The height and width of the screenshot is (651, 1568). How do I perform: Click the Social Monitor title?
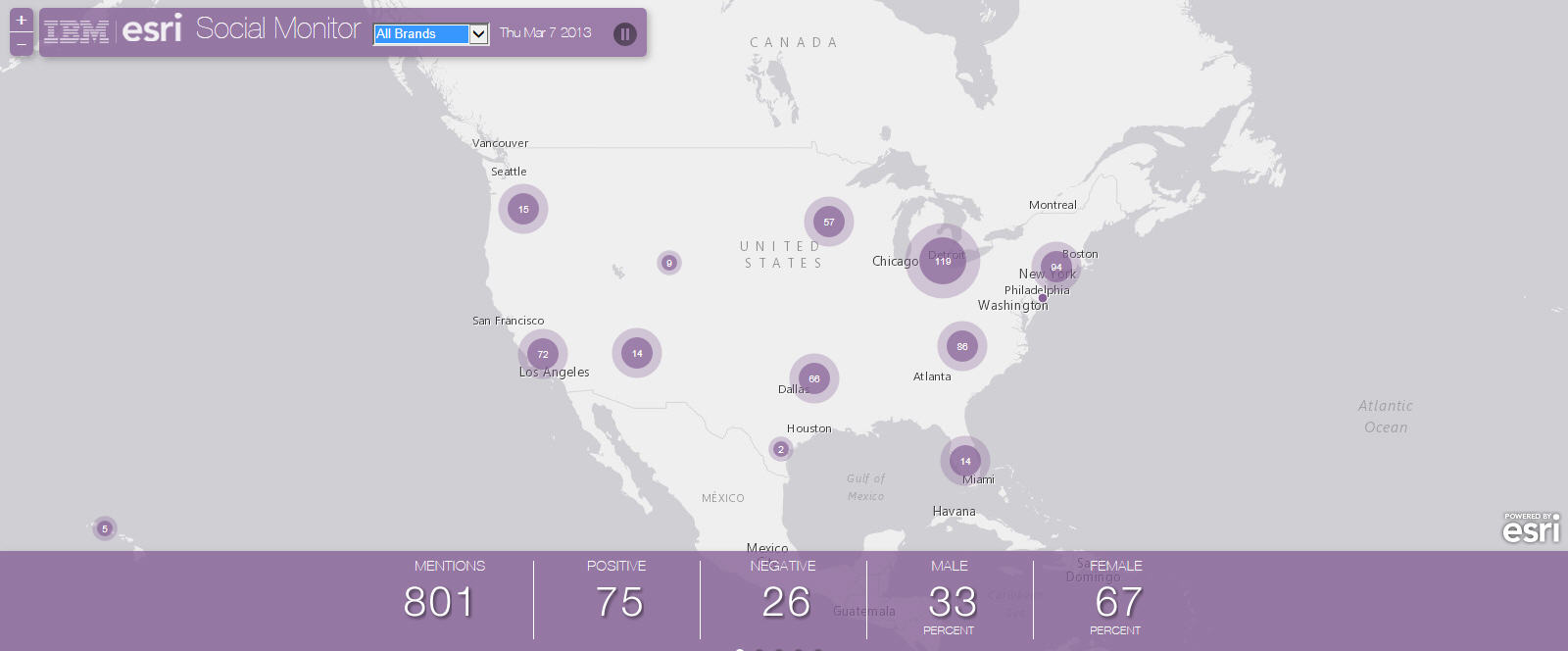(278, 28)
